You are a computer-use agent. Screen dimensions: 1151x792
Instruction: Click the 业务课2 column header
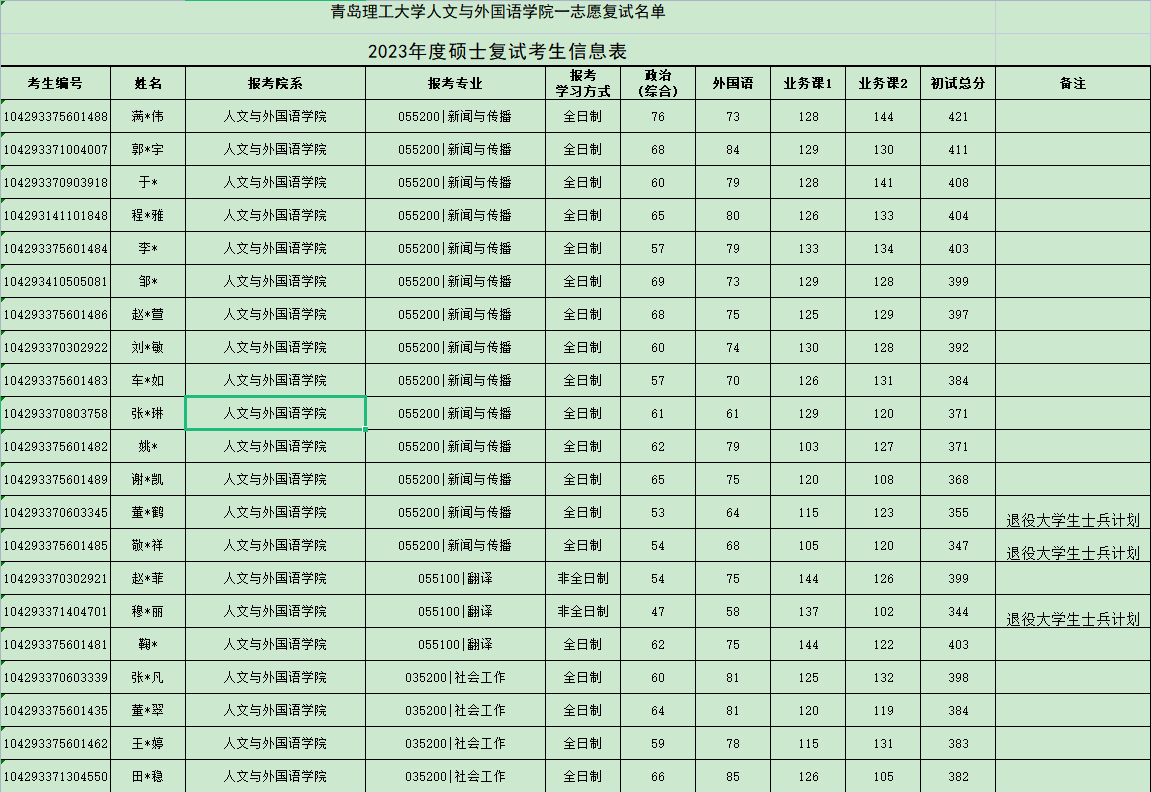[883, 83]
